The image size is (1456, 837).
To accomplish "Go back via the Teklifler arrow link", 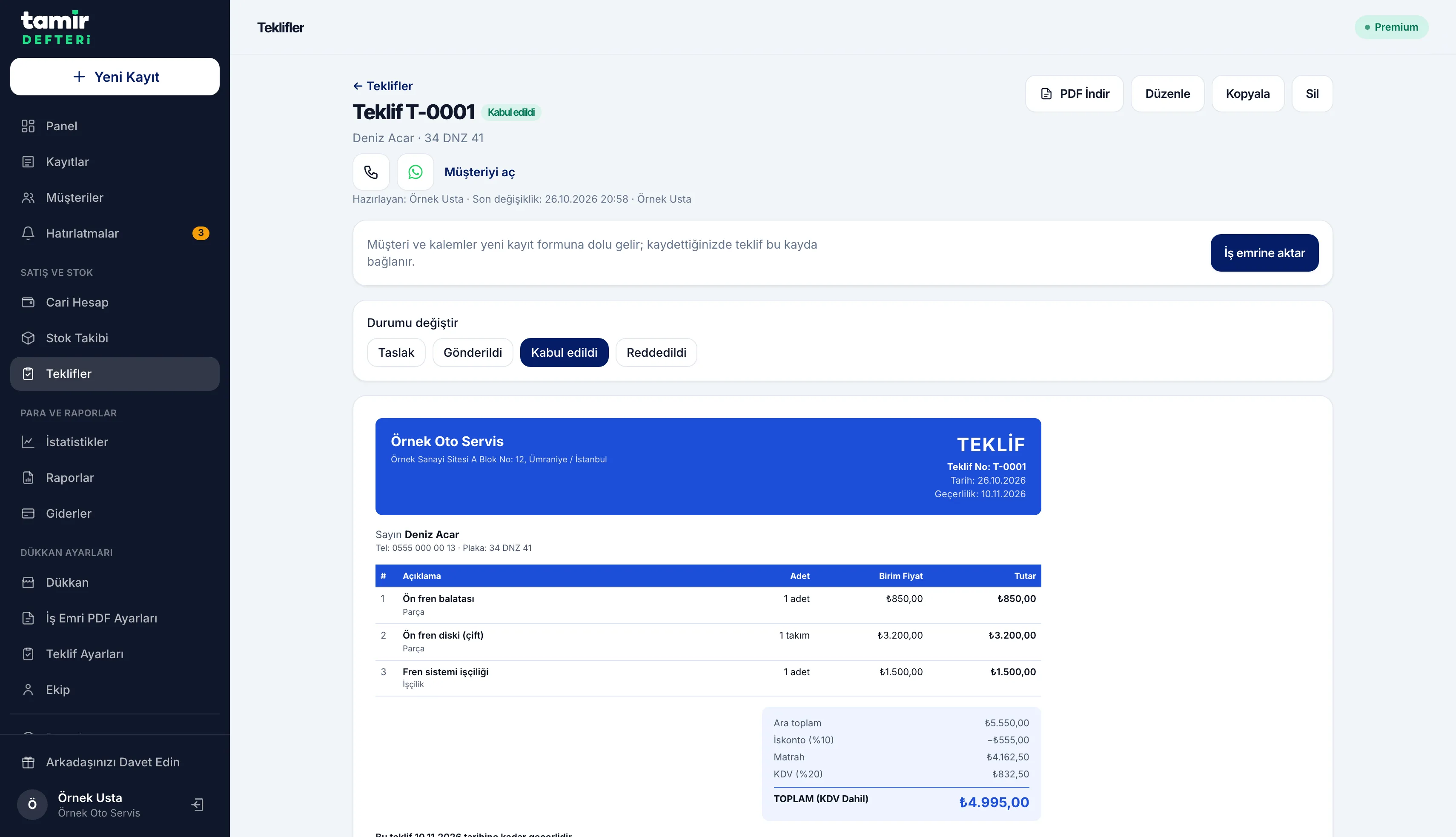I will coord(382,86).
